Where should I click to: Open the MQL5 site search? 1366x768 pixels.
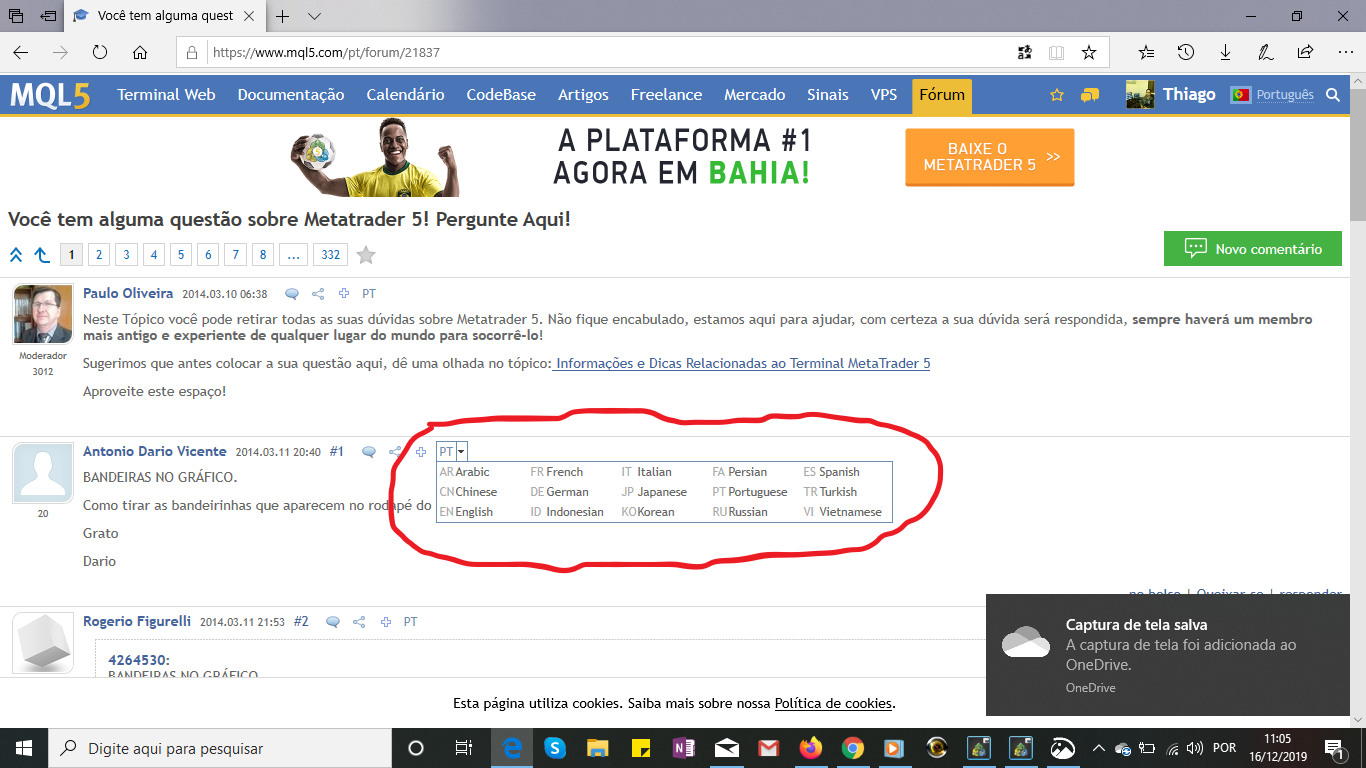pos(1332,95)
